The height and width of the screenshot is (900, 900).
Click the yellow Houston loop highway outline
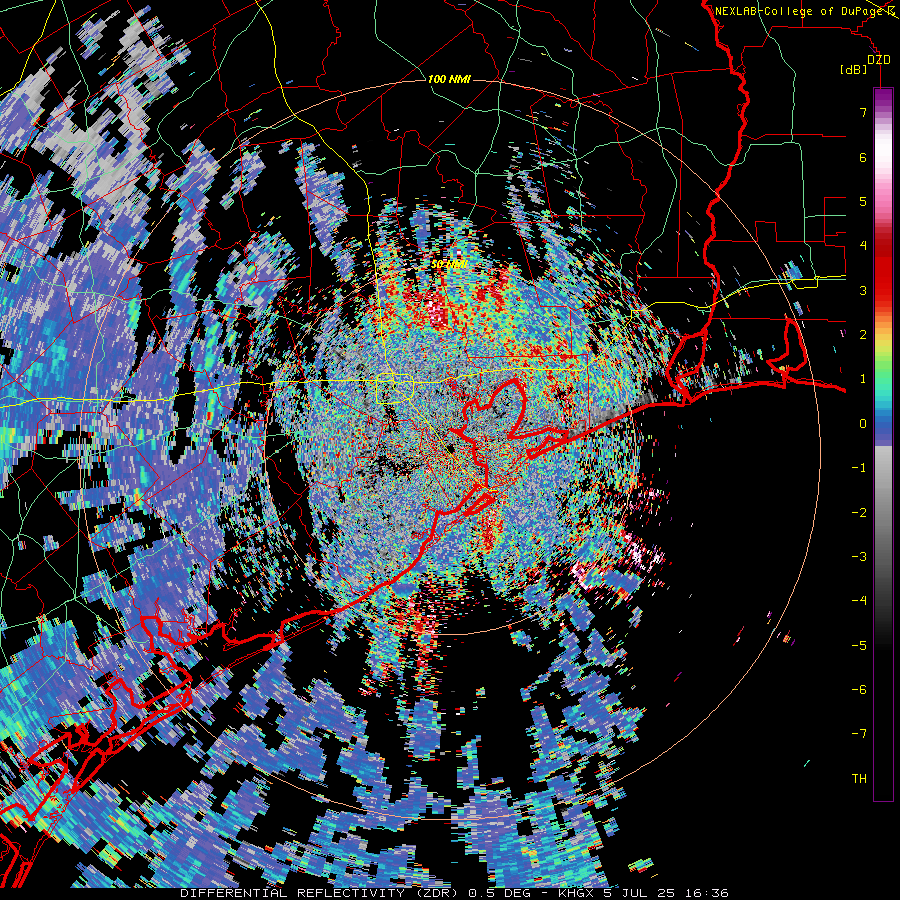[x=395, y=388]
